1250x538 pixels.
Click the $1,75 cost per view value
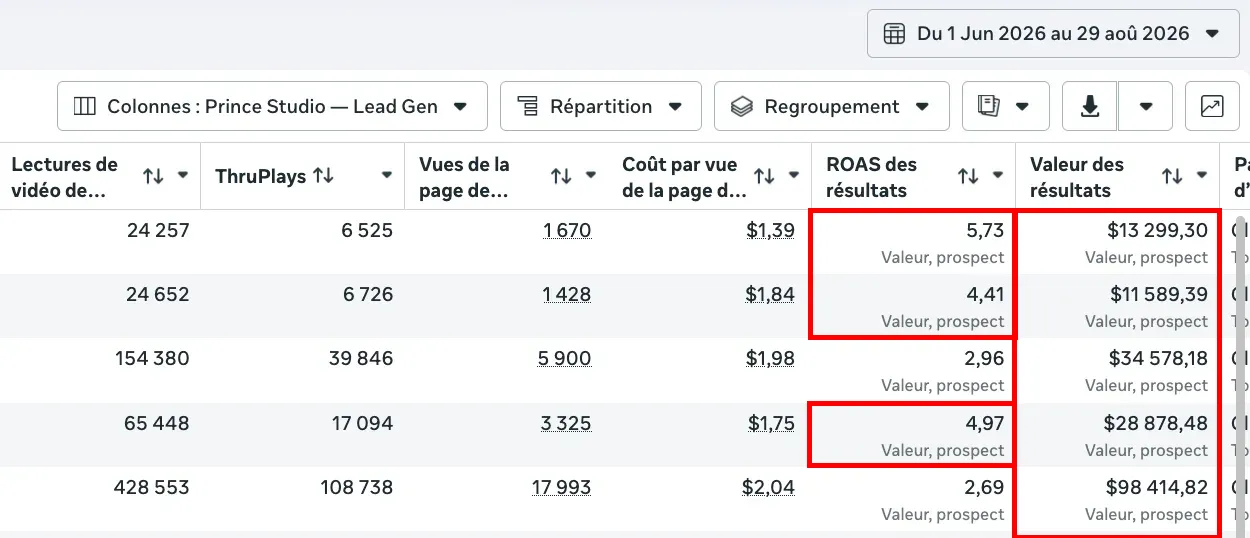(x=771, y=424)
